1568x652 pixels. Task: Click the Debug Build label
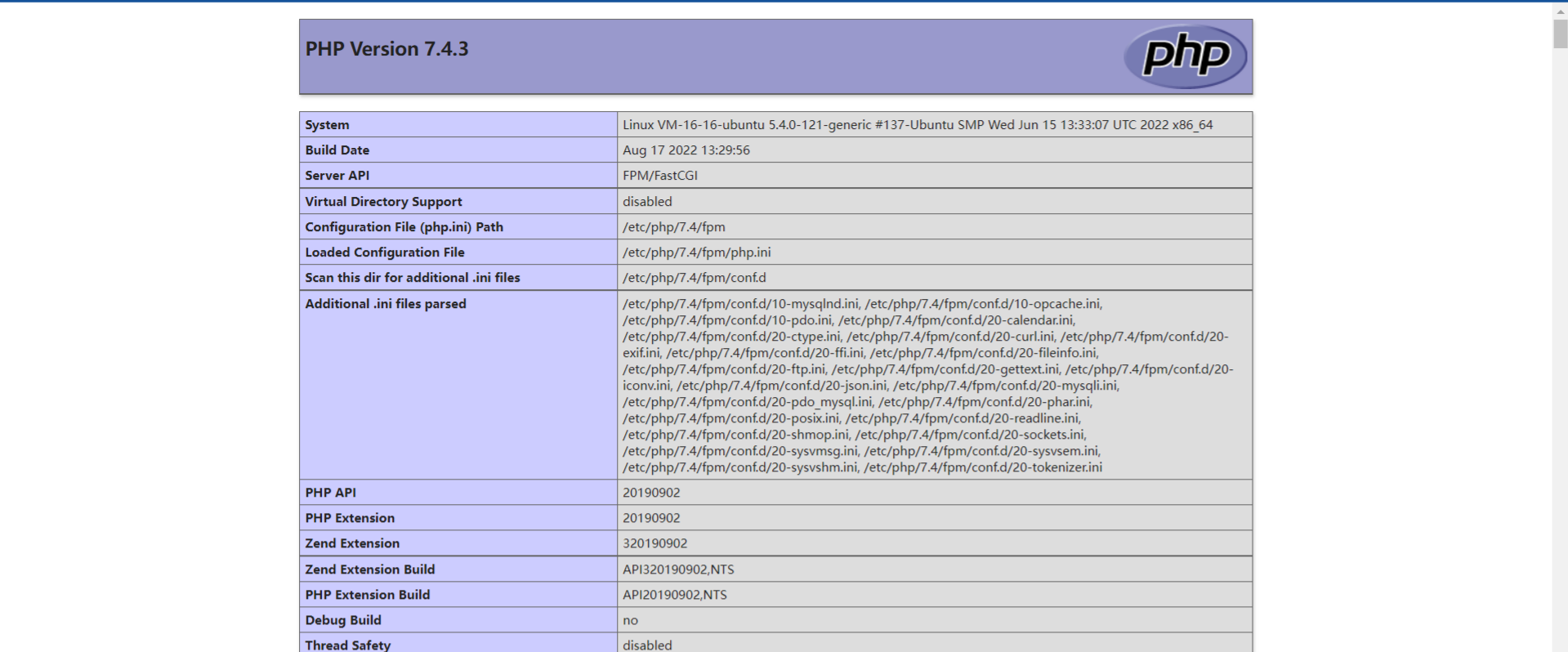[343, 620]
